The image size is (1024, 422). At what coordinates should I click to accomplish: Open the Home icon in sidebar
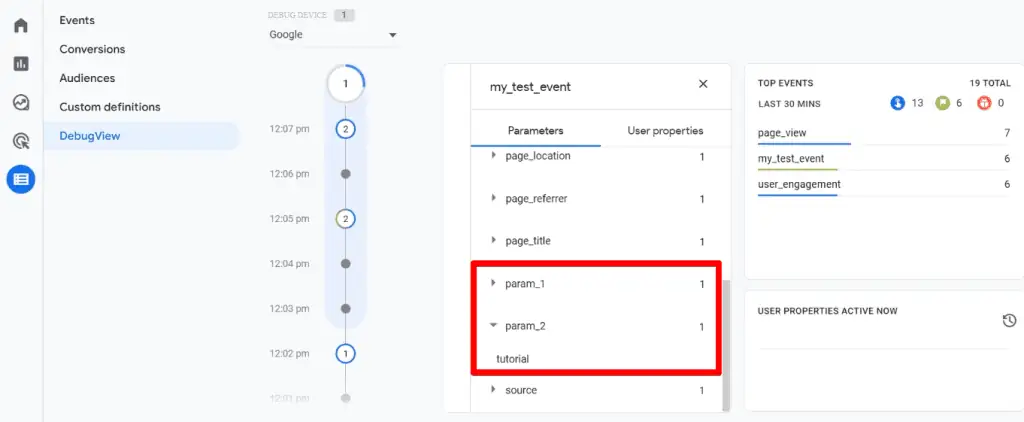click(x=21, y=26)
